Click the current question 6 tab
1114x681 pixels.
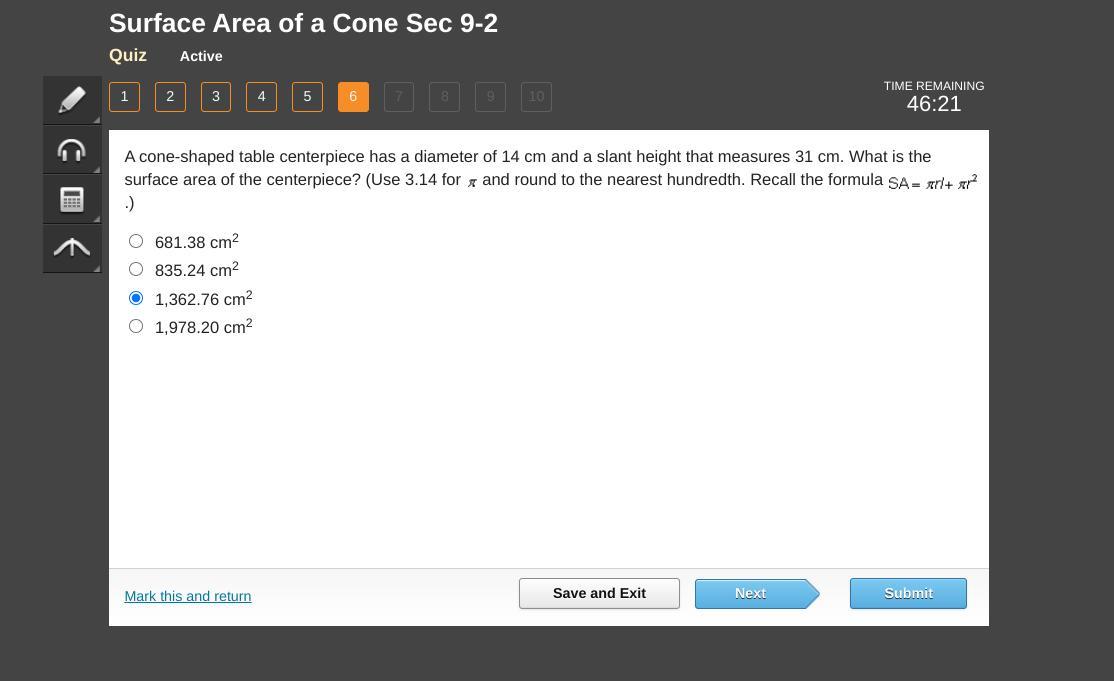[353, 97]
